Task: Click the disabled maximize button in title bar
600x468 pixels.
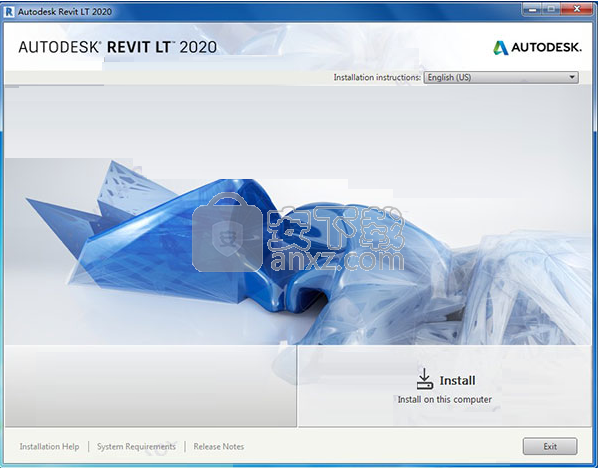Action: point(552,9)
